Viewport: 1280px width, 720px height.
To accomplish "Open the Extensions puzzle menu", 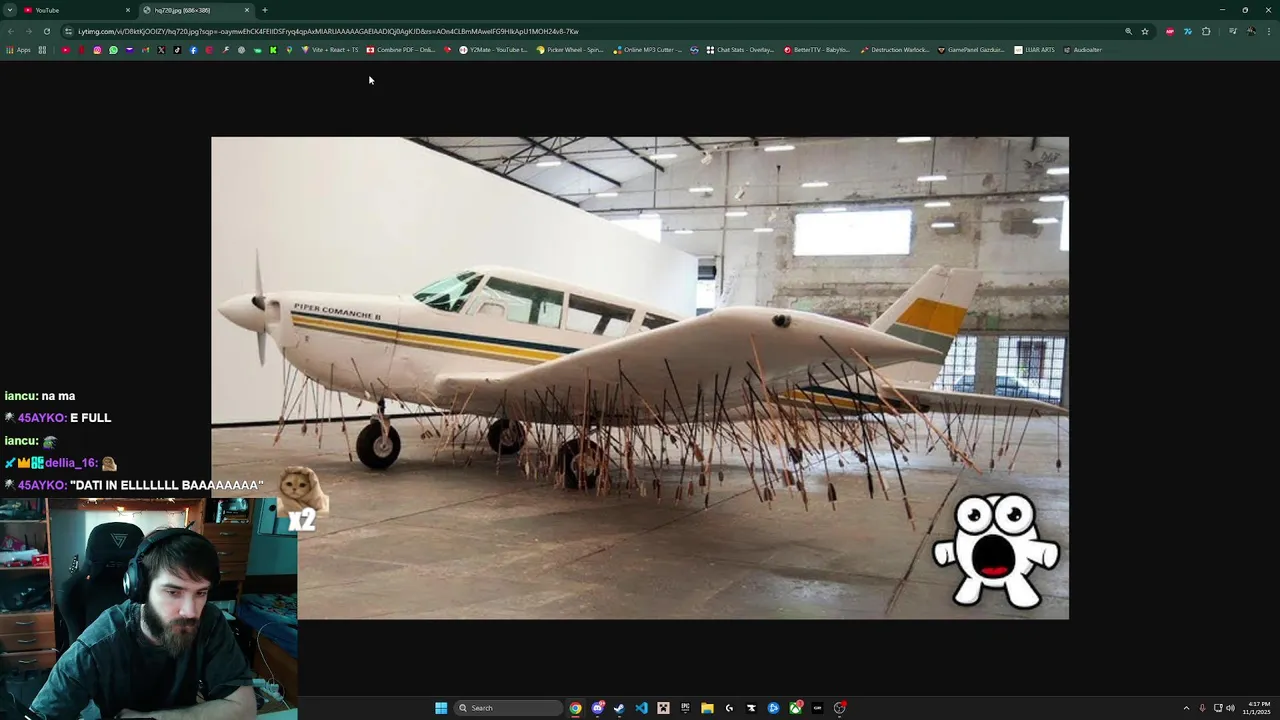I will (1206, 31).
